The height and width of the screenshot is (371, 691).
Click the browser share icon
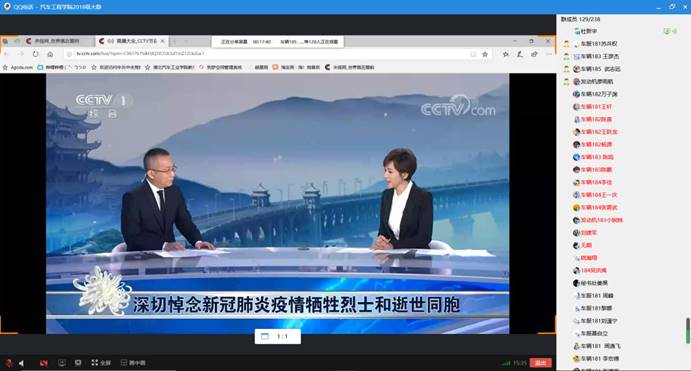click(x=534, y=54)
